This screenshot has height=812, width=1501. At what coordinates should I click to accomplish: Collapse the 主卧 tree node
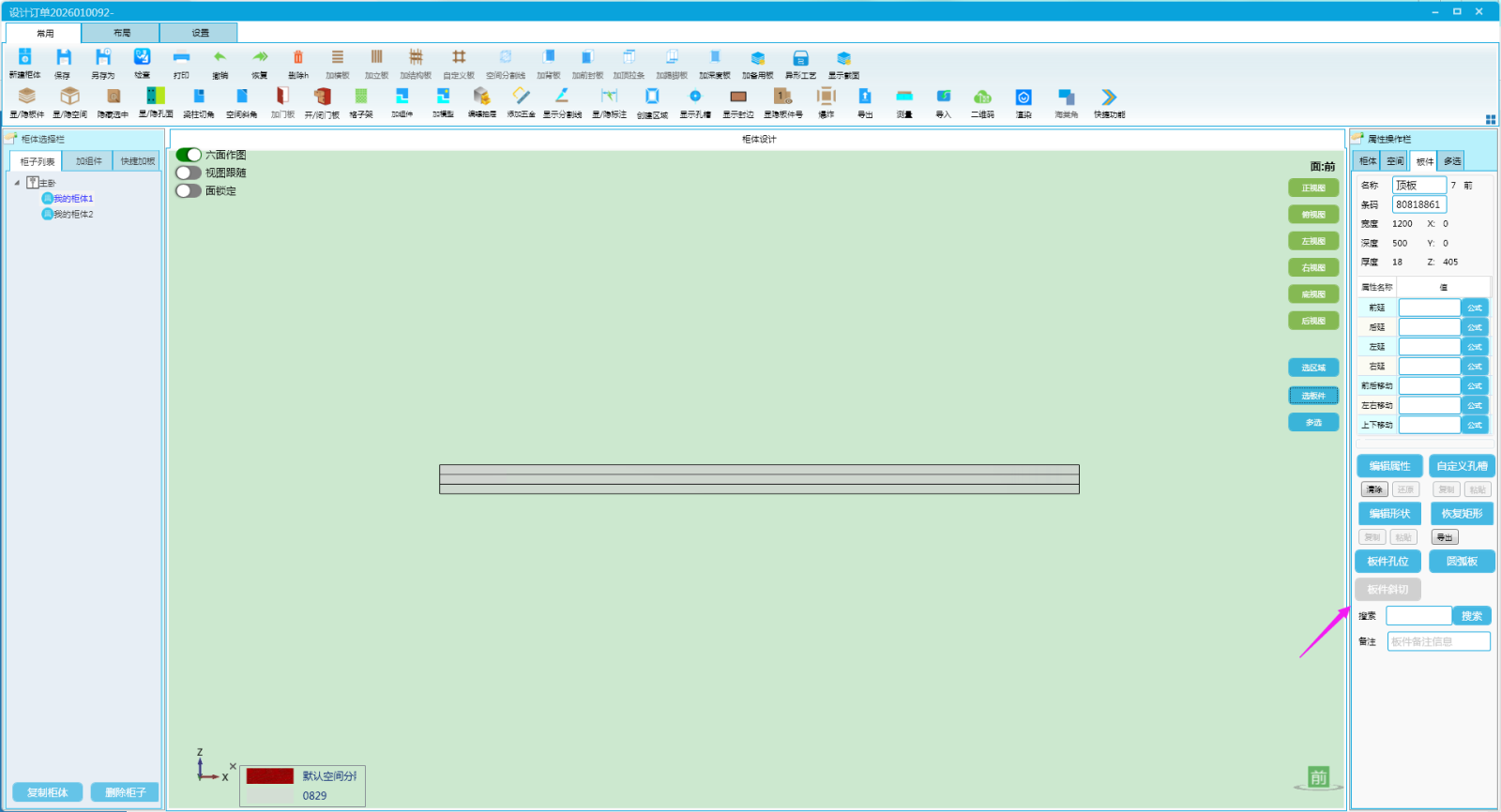coord(17,183)
